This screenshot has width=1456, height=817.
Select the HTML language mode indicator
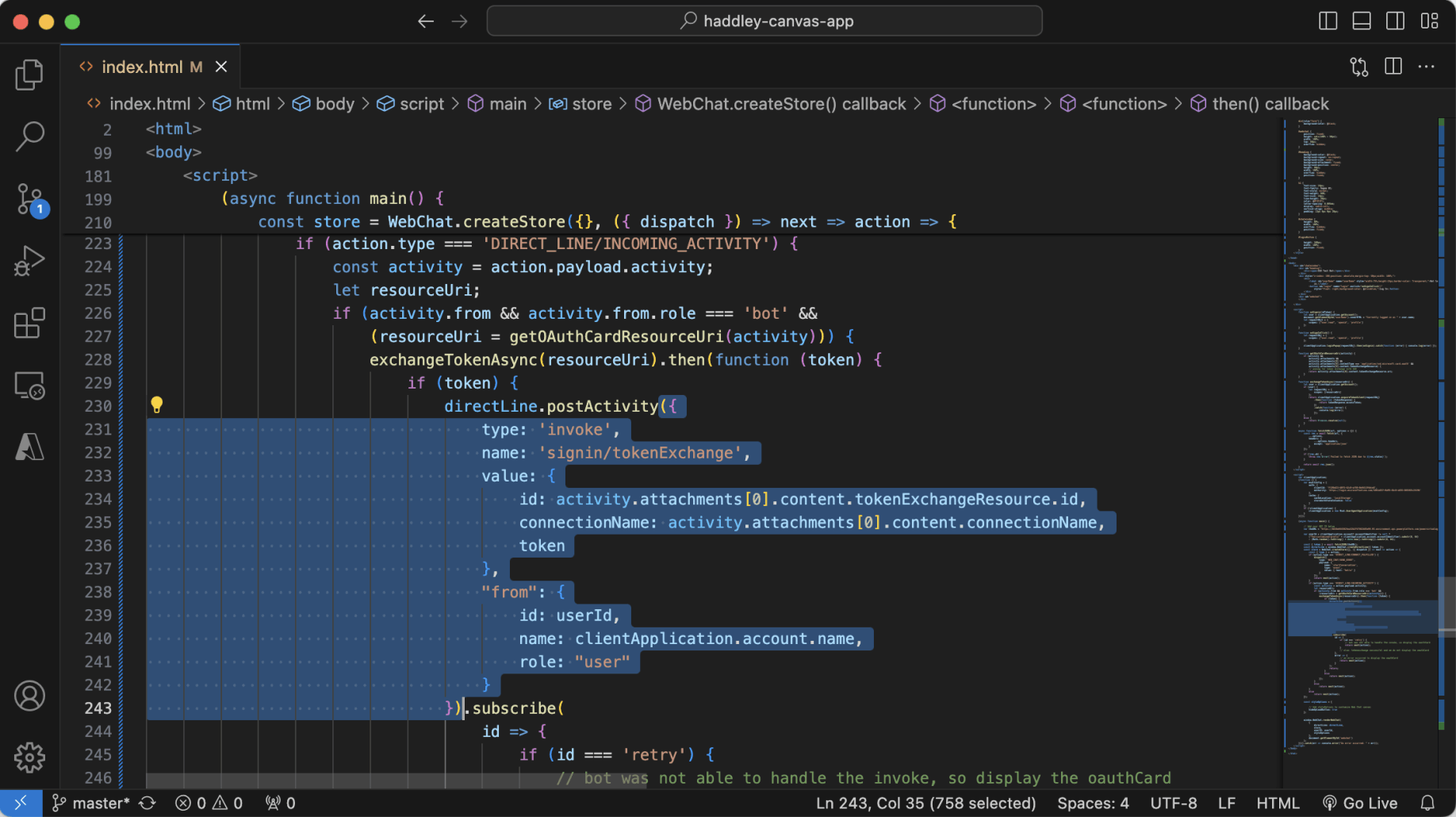pyautogui.click(x=1277, y=804)
